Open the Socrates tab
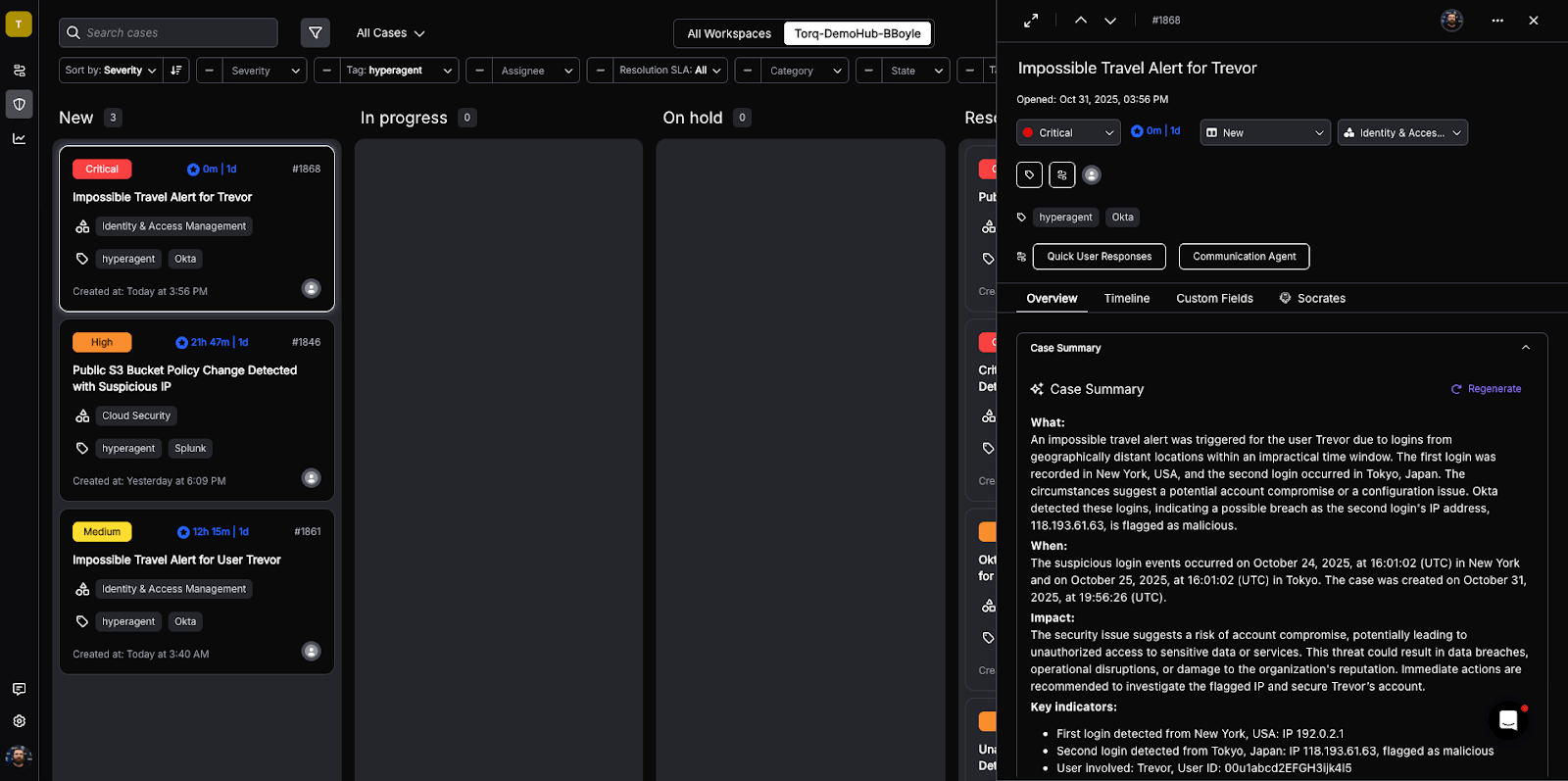The width and height of the screenshot is (1568, 781). coord(1312,299)
